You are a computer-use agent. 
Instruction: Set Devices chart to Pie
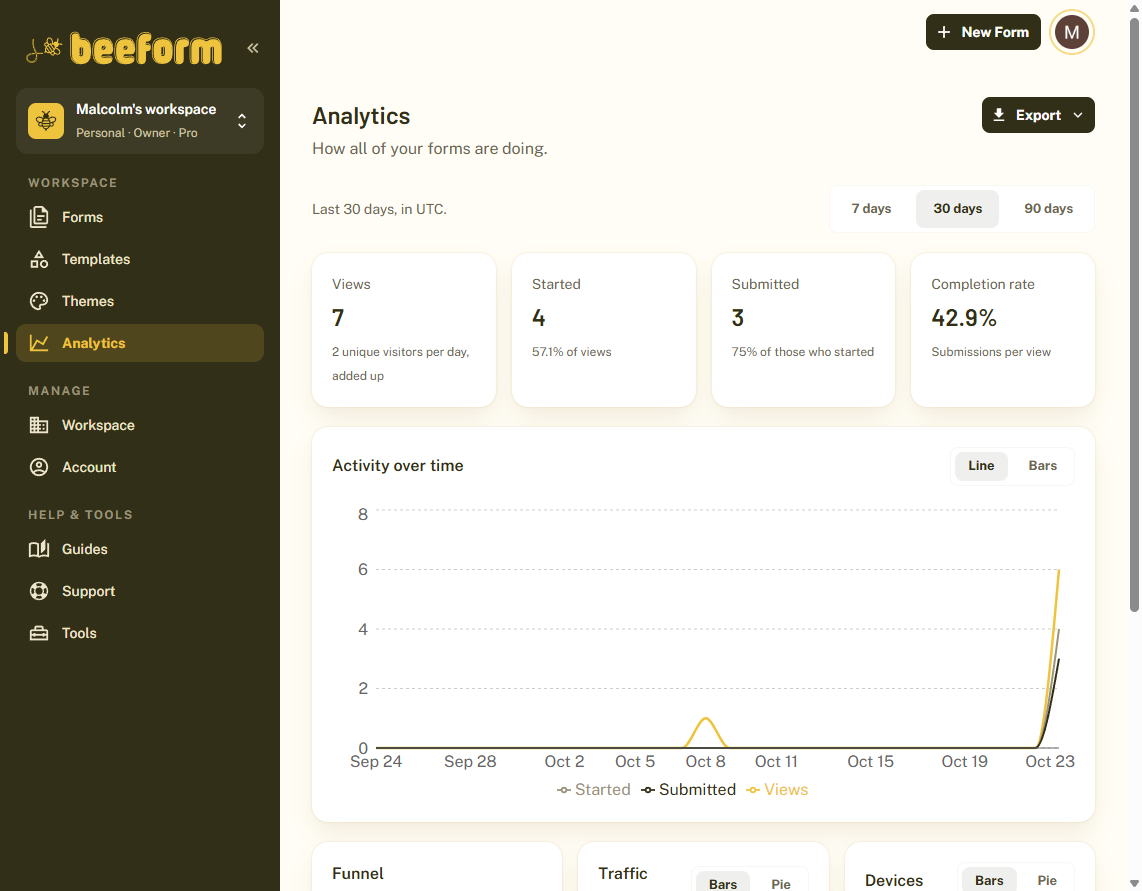click(x=1047, y=880)
